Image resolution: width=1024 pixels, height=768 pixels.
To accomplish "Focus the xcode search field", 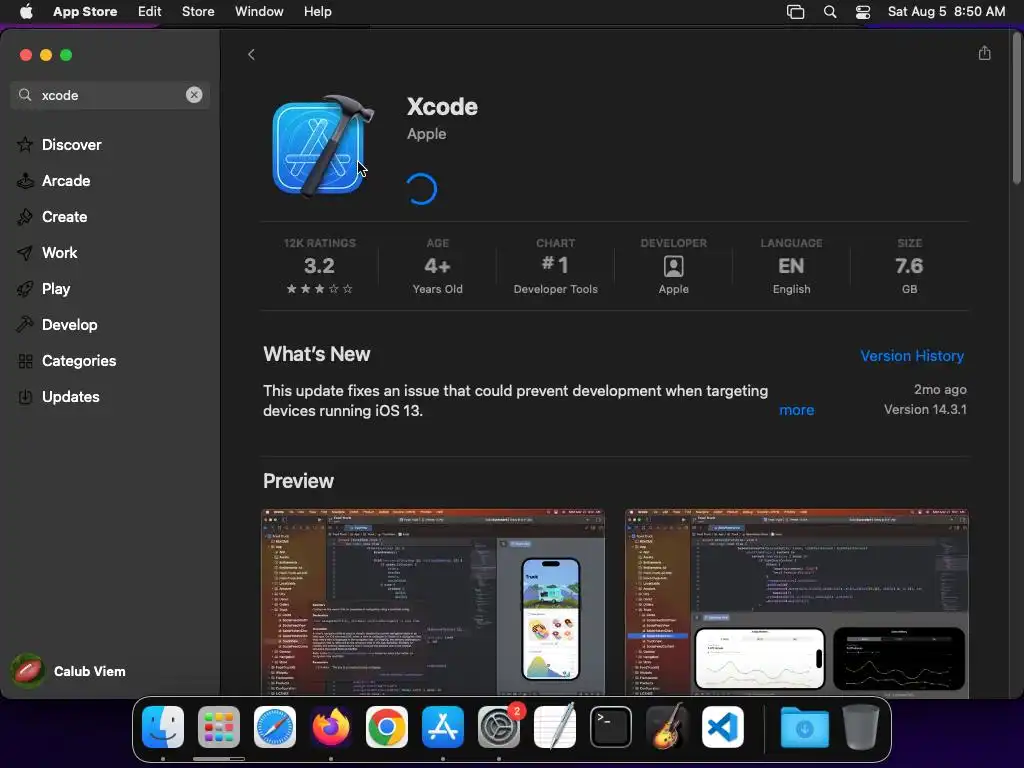I will coord(110,95).
